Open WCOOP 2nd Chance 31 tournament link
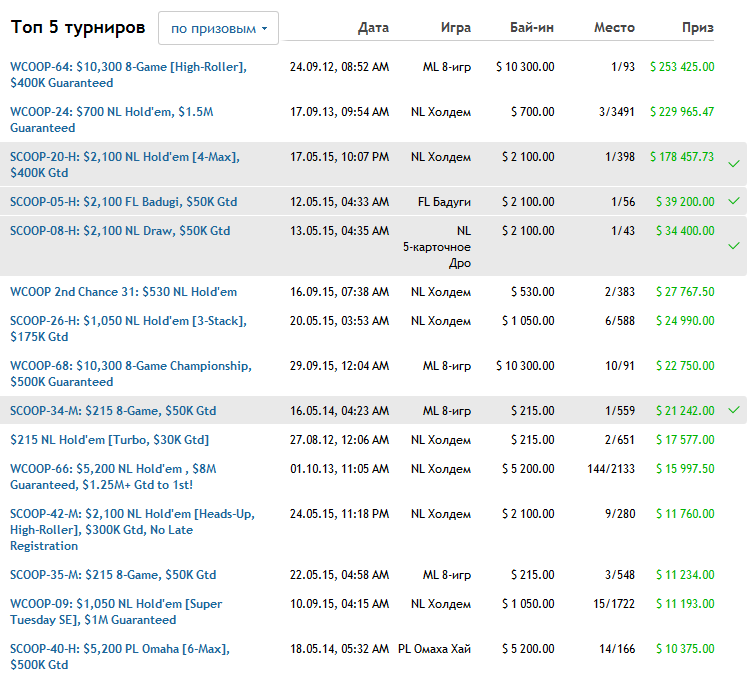 click(x=123, y=292)
